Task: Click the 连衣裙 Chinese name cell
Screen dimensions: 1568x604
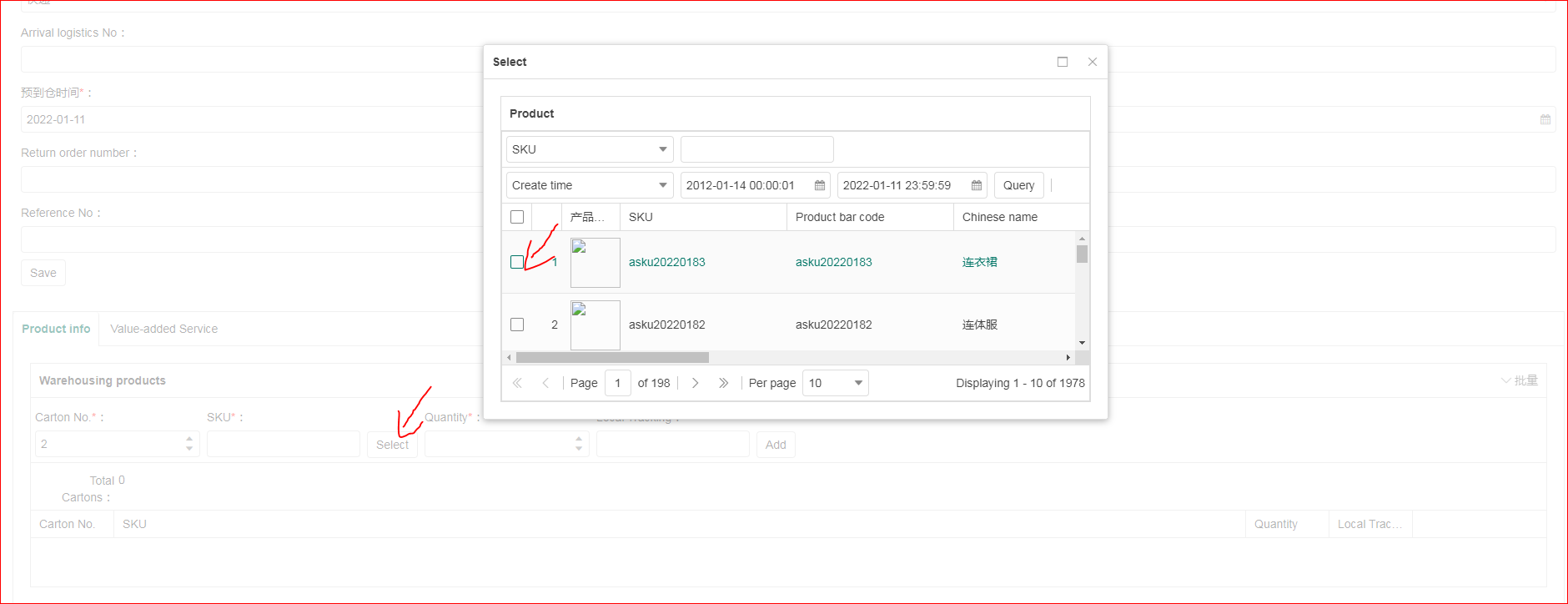Action: tap(980, 262)
